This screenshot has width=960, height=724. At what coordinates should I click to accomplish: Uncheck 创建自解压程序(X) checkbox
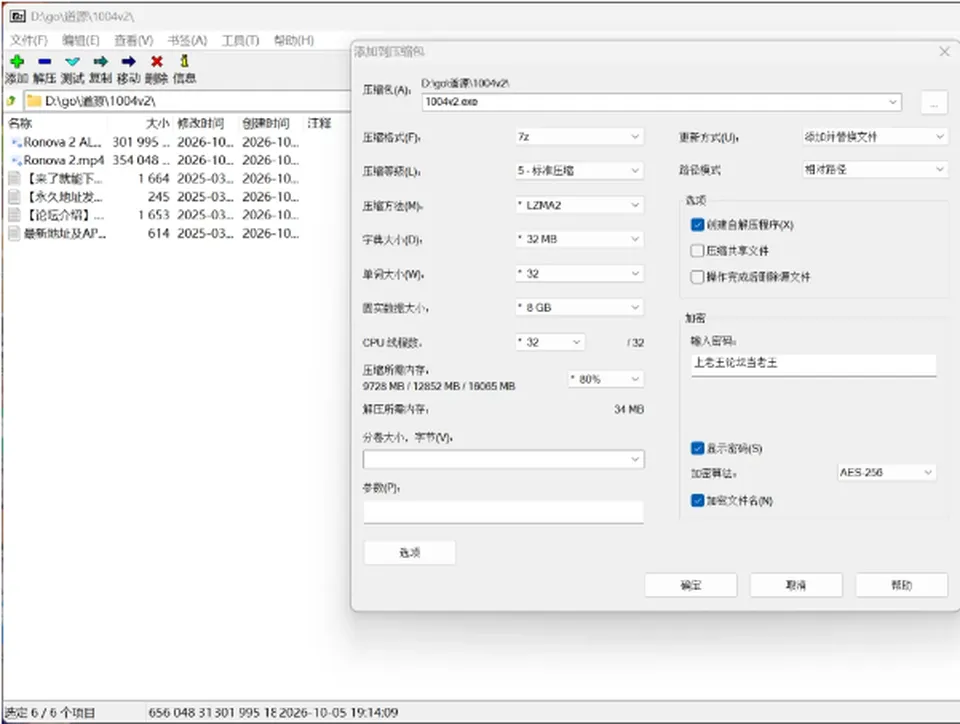[697, 225]
